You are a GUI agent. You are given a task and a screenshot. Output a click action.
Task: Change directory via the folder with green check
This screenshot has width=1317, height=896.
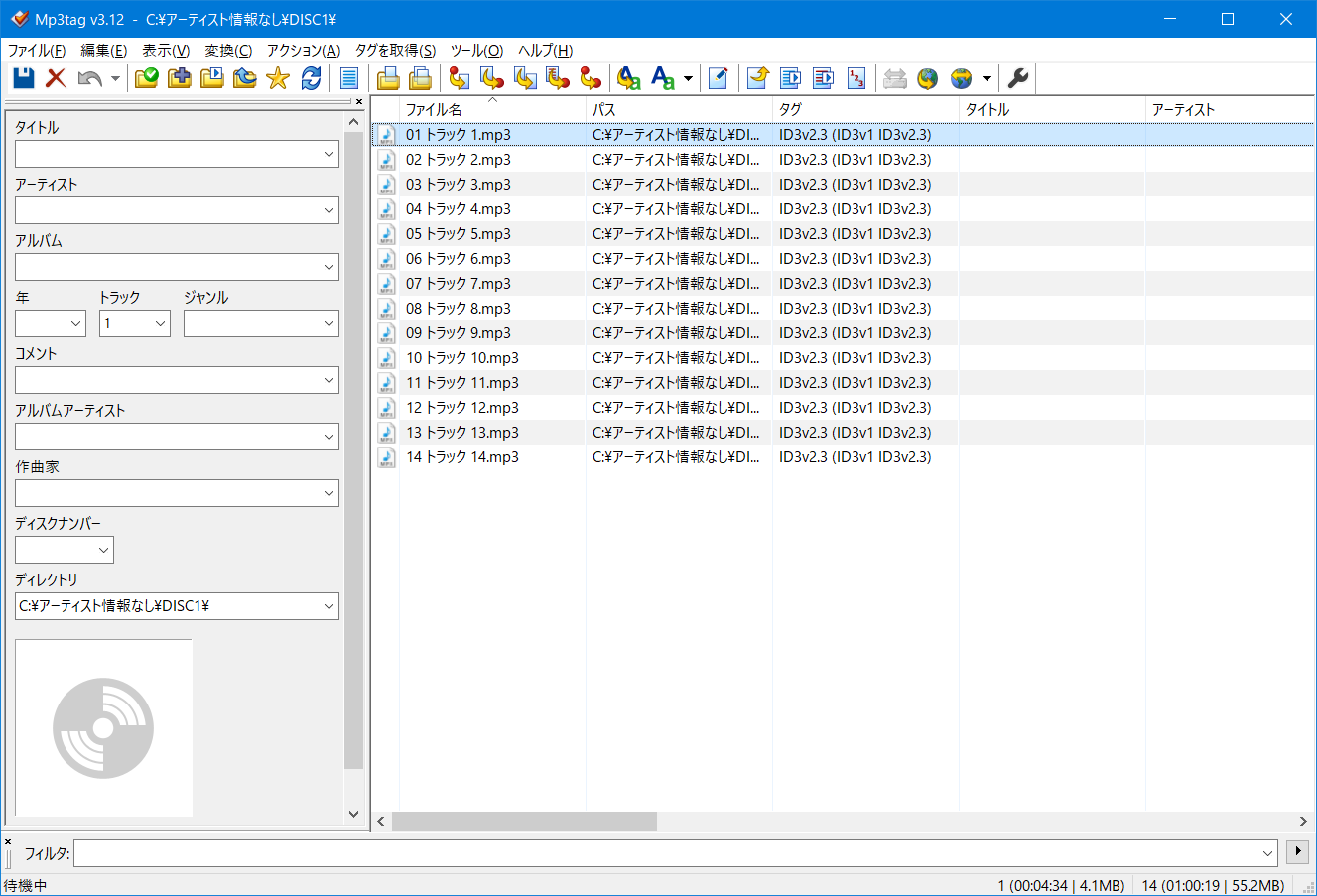pos(146,78)
